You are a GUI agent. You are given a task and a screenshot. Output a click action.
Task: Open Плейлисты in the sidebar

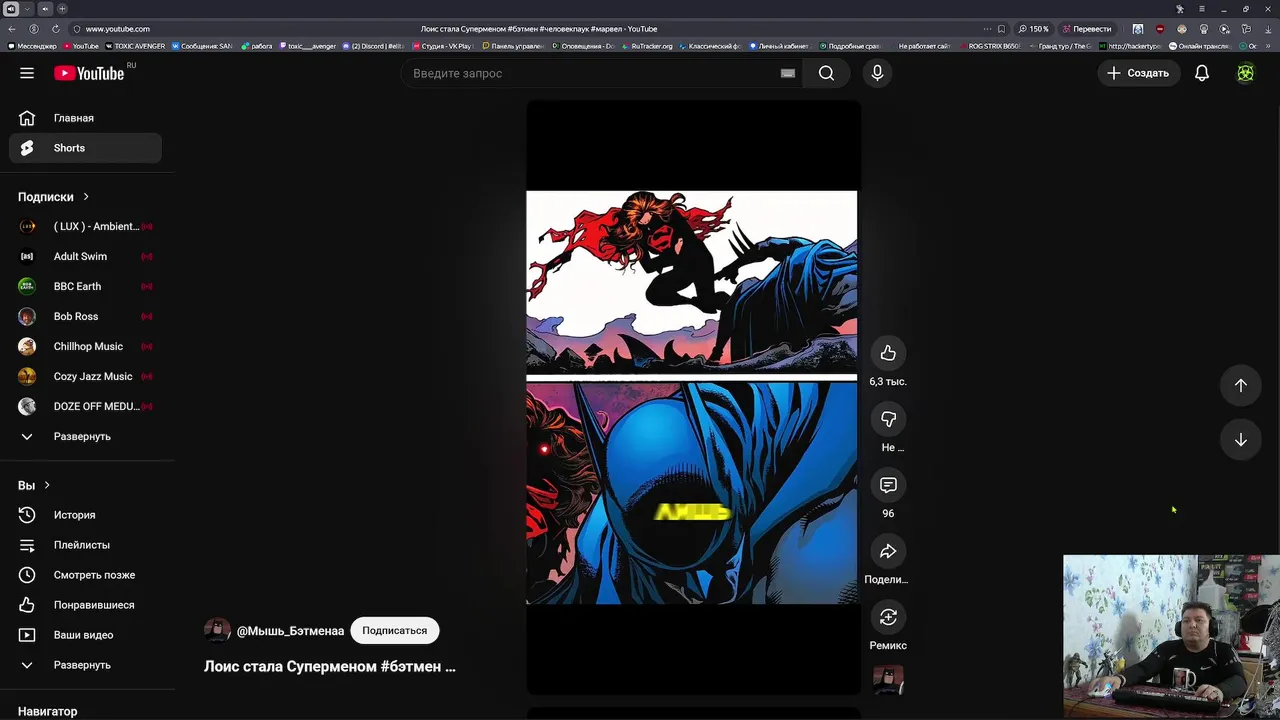86,545
